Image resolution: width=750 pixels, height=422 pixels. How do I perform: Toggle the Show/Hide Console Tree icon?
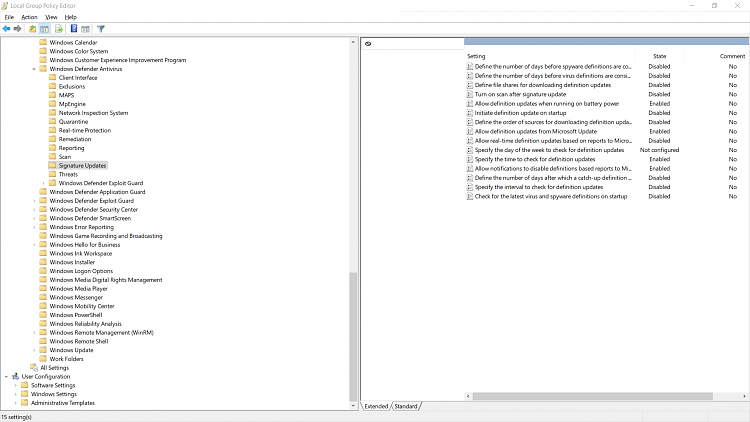tap(44, 29)
